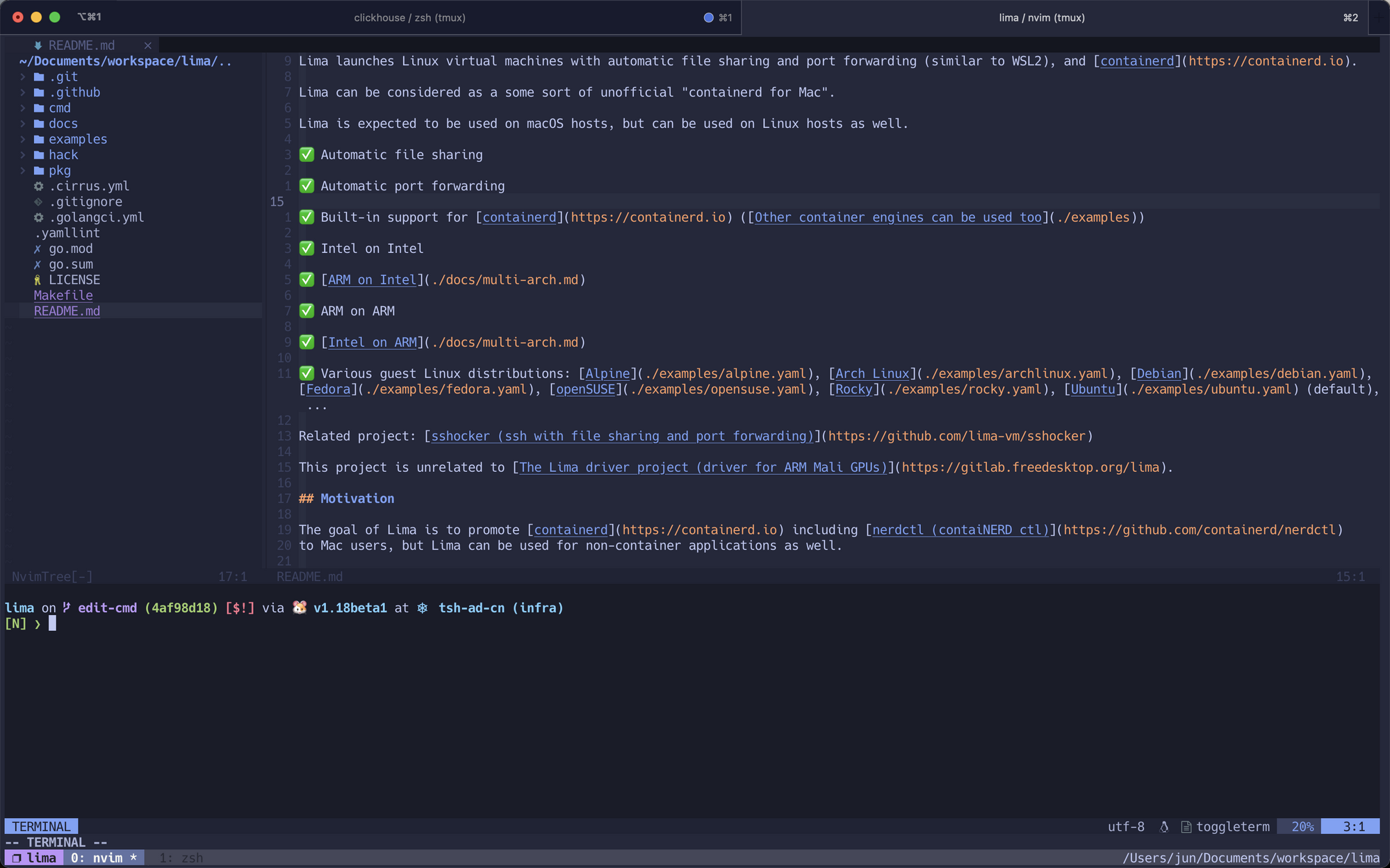Click the gear icon beside .golangci.yml
1390x868 pixels.
tap(39, 218)
